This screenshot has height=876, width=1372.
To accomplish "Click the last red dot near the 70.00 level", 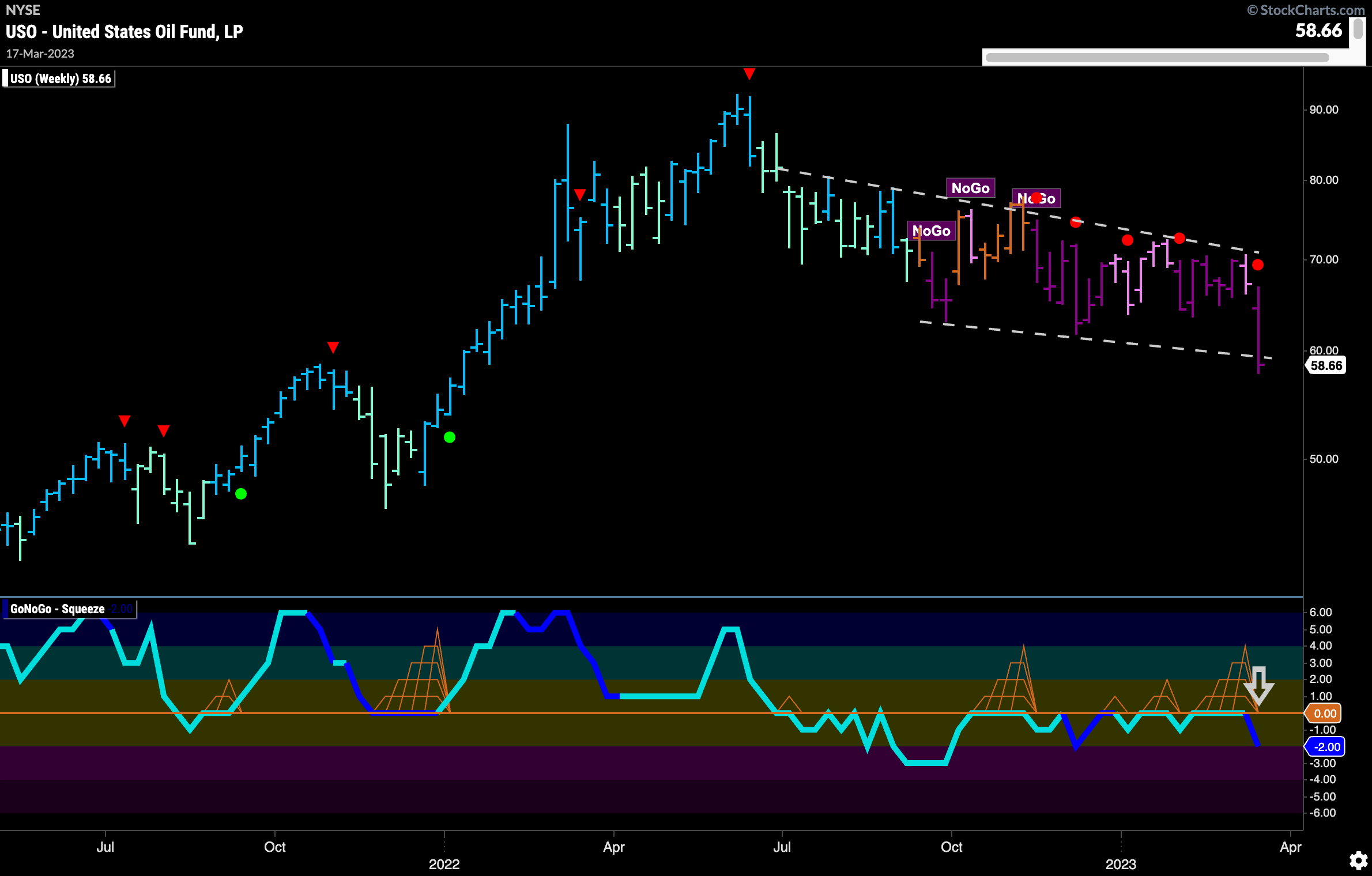I will (1258, 265).
